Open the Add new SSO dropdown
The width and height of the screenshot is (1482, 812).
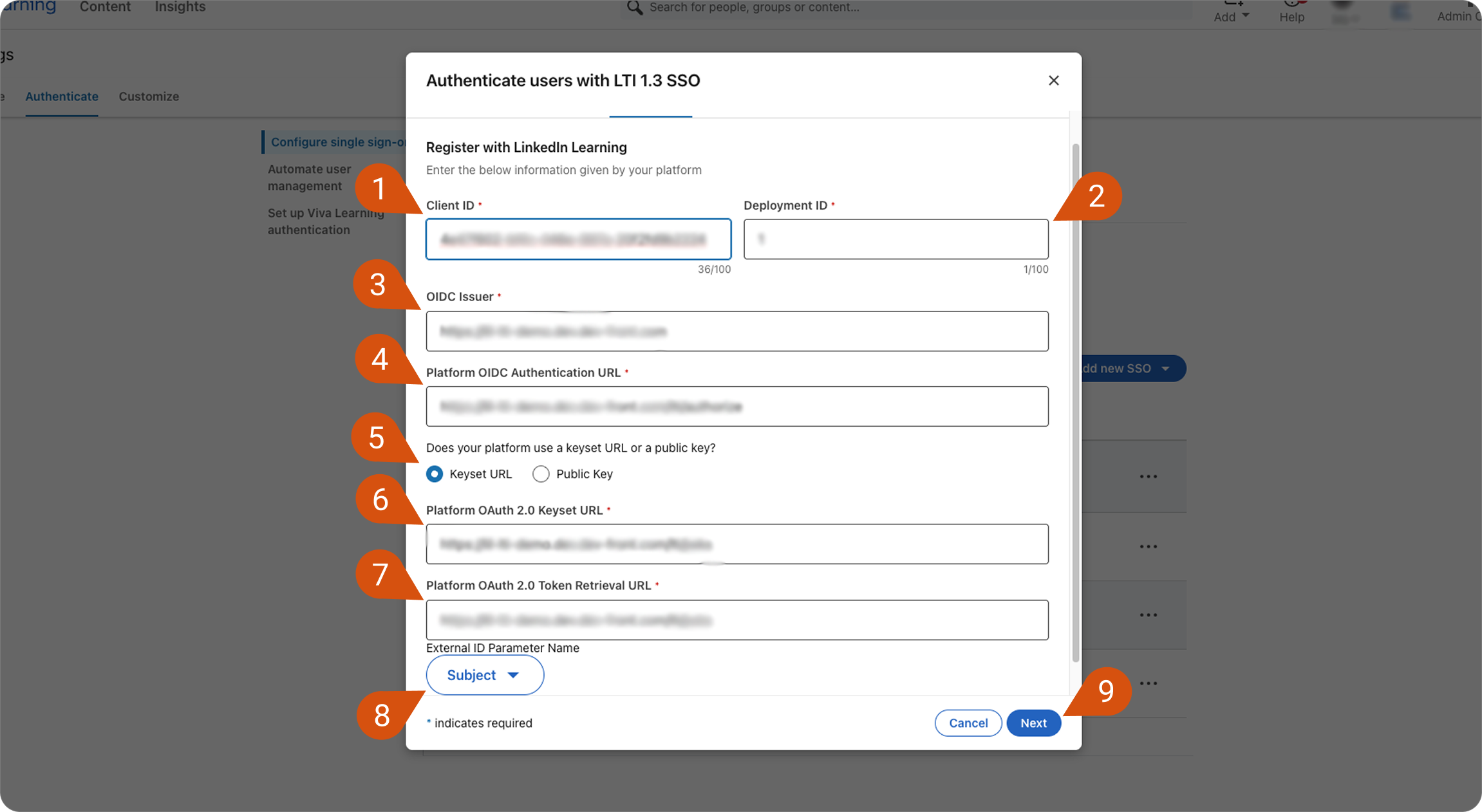[x=1133, y=369]
